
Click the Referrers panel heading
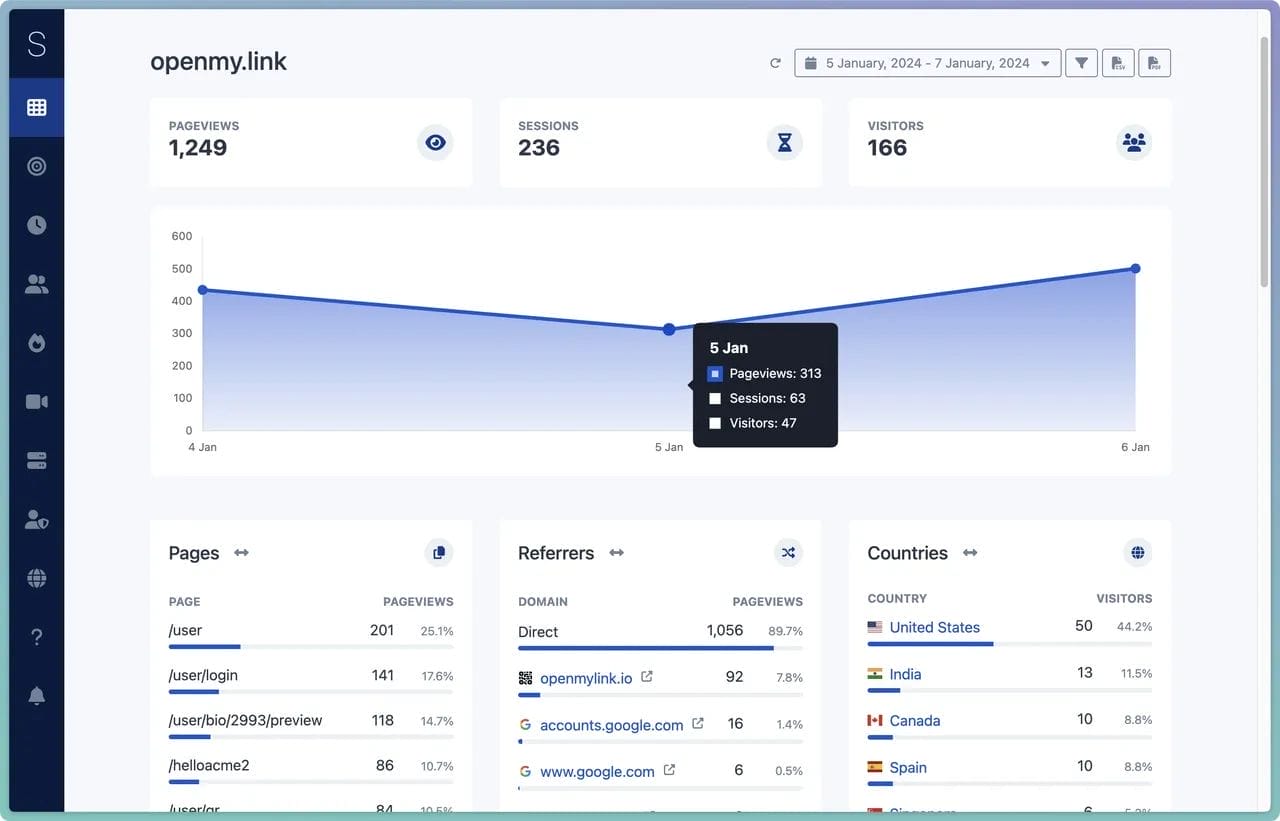coord(556,553)
